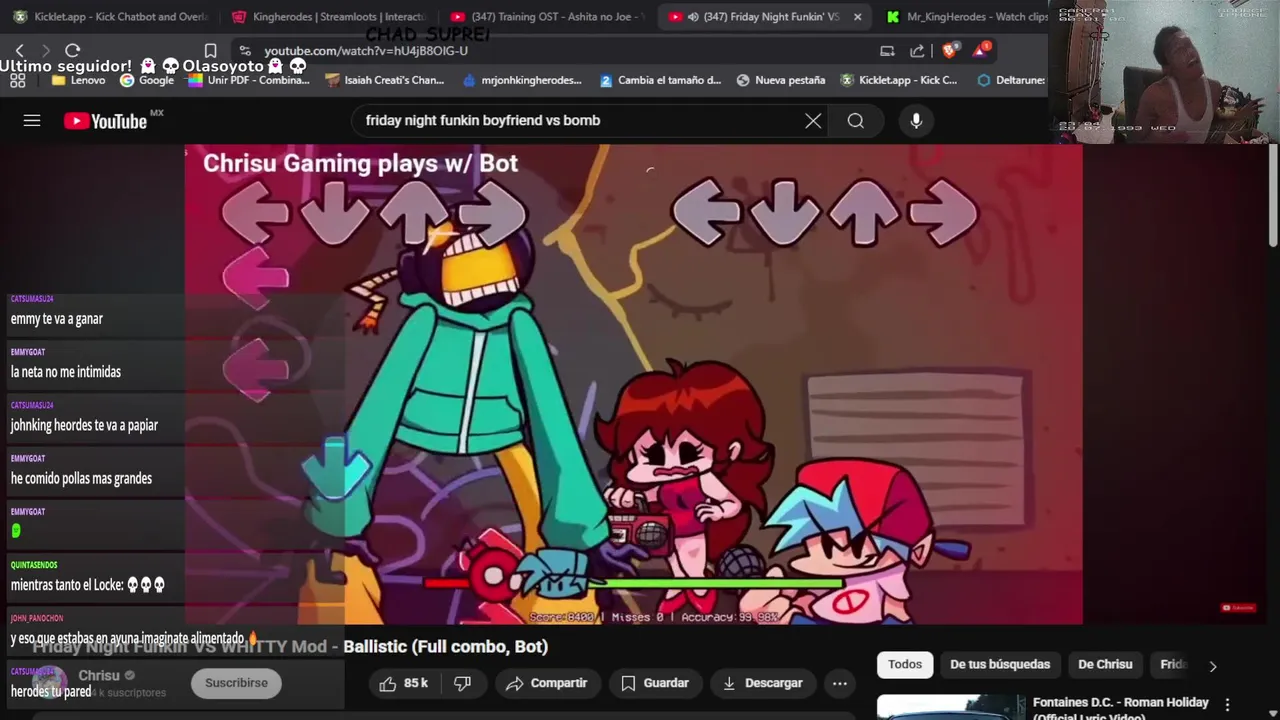Click chat message "mientras tanto el Locke"
Screen dimensions: 1280x720
click(88, 585)
